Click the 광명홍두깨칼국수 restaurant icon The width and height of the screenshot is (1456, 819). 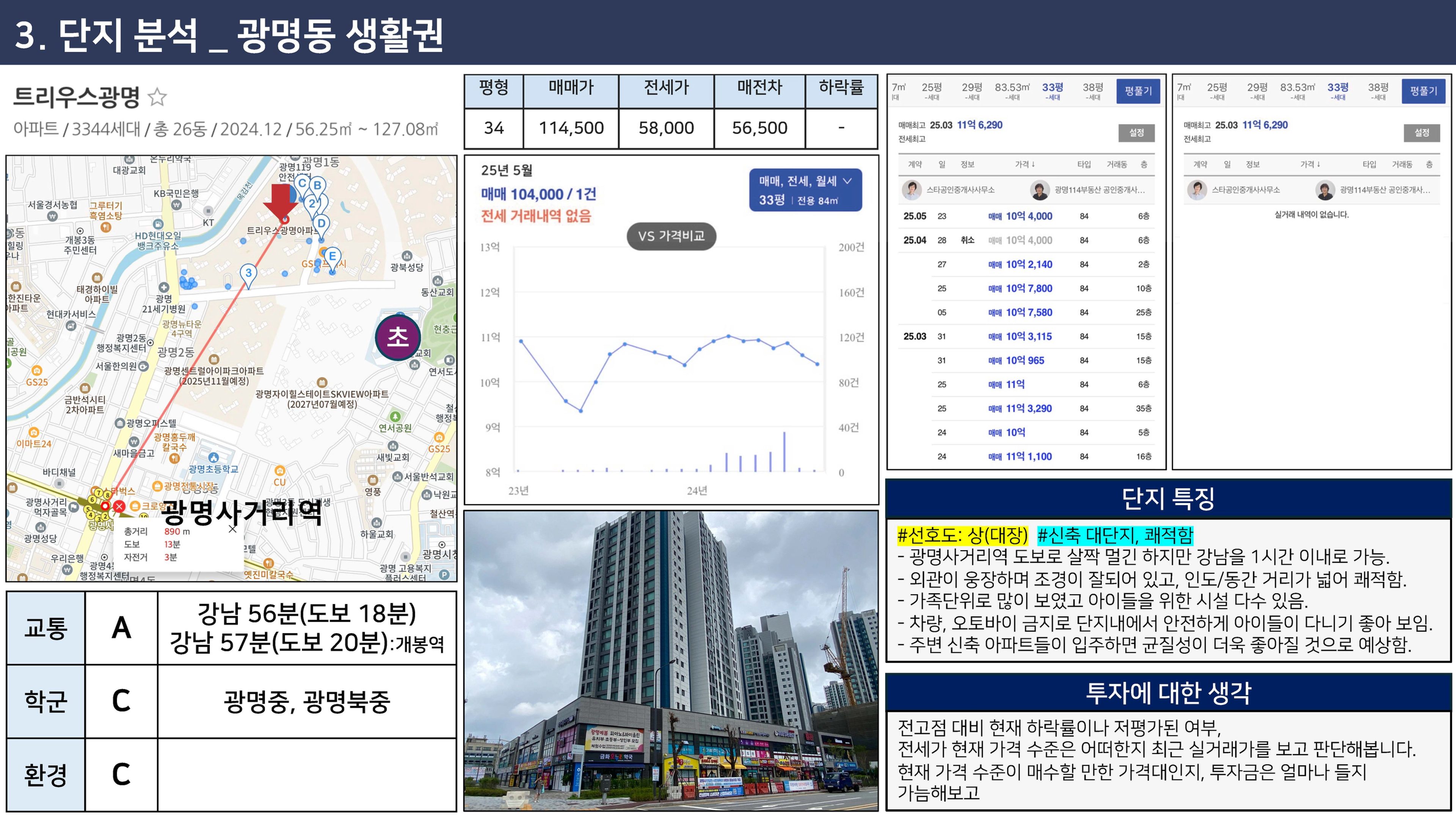point(175,458)
